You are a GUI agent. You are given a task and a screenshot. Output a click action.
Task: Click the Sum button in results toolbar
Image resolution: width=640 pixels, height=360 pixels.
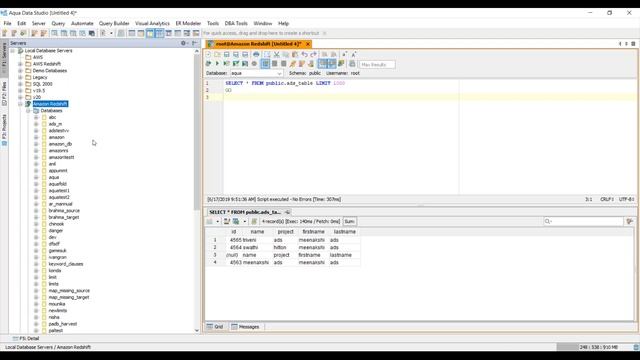pyautogui.click(x=349, y=221)
